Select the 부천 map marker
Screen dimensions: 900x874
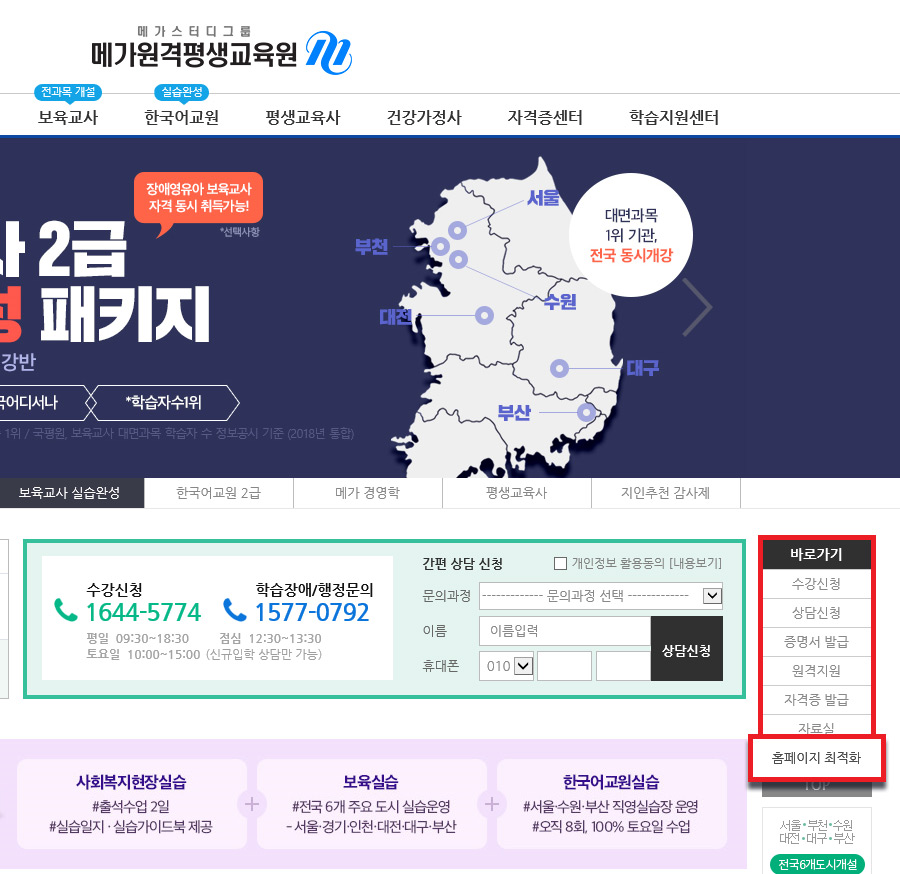440,246
